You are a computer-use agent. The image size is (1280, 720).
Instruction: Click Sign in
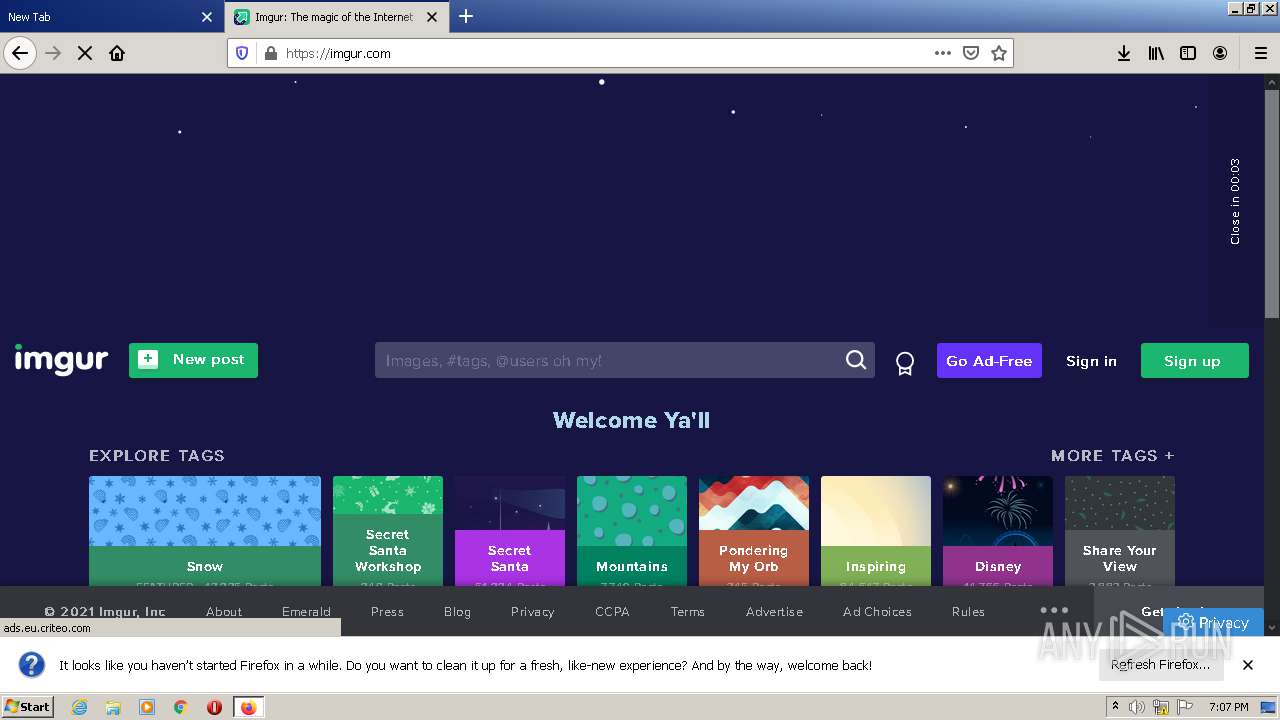(x=1091, y=361)
